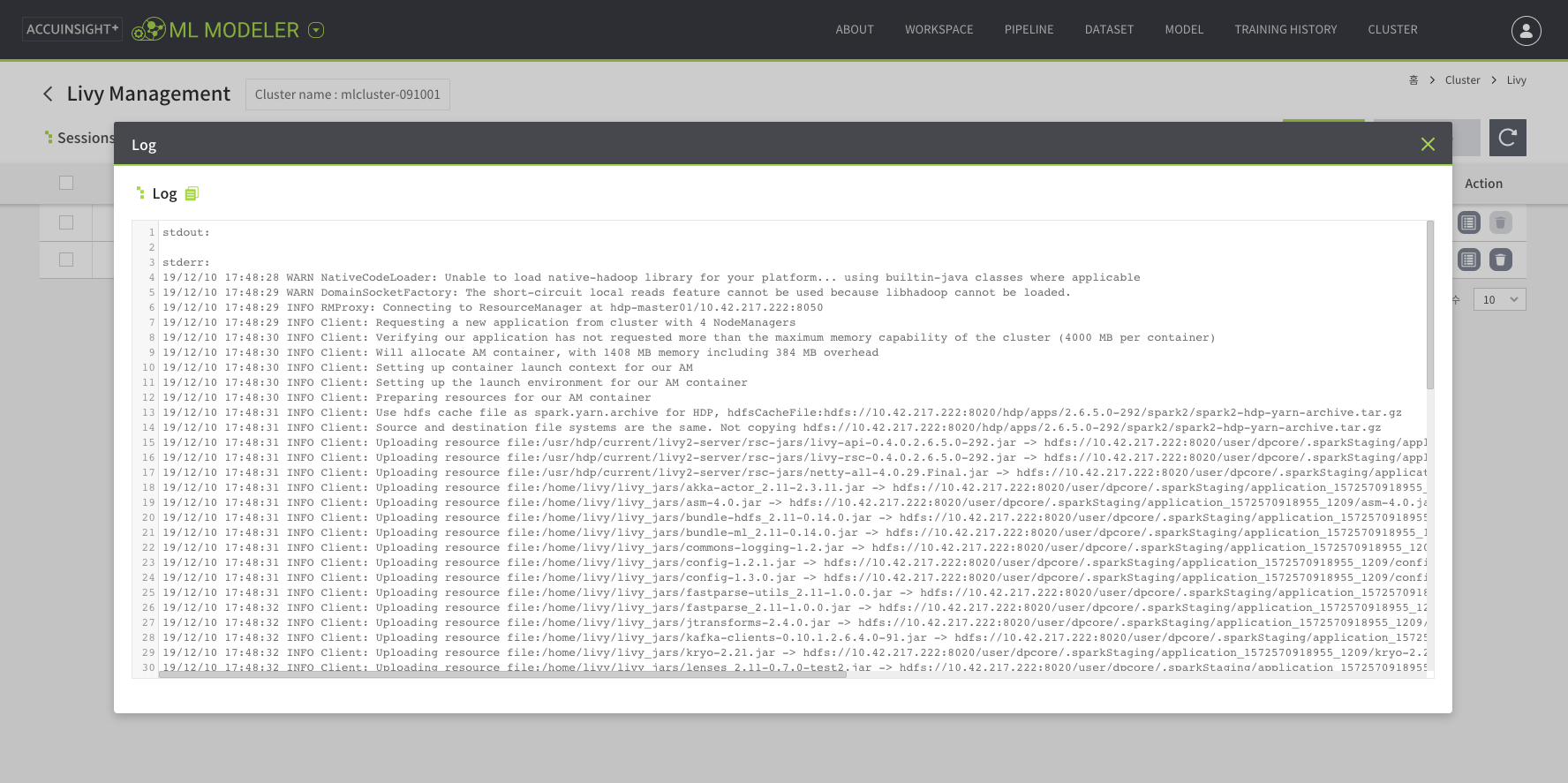
Task: Check the second session row checkbox
Action: [66, 260]
